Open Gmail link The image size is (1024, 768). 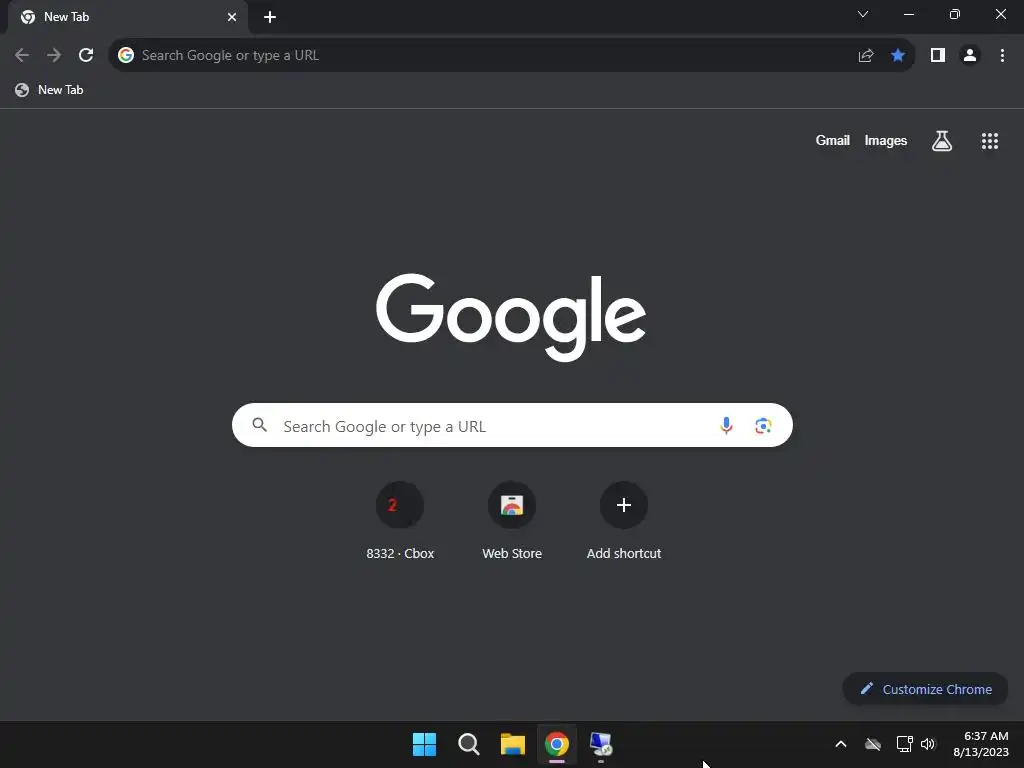(832, 140)
